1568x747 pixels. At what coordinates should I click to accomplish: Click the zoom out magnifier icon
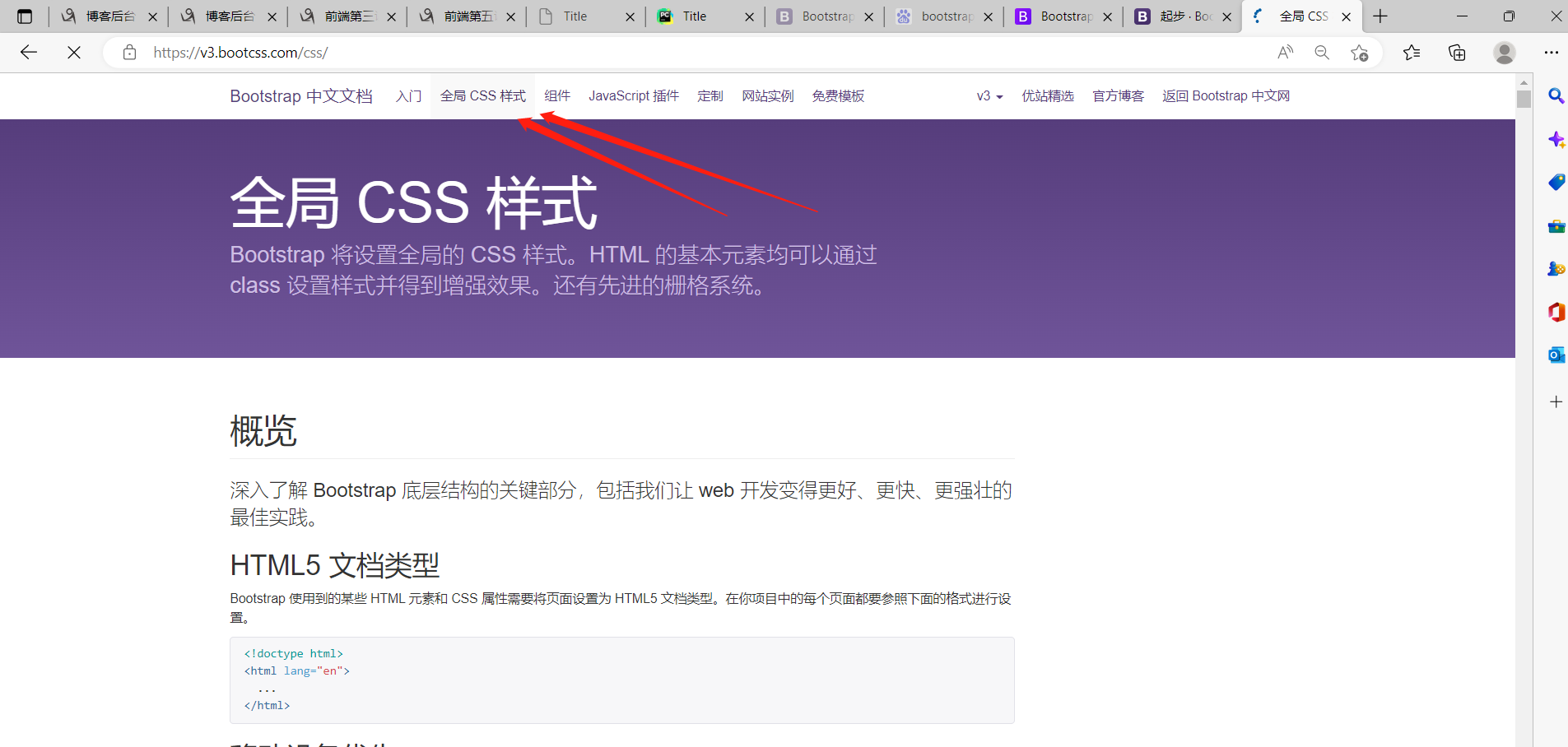point(1322,53)
